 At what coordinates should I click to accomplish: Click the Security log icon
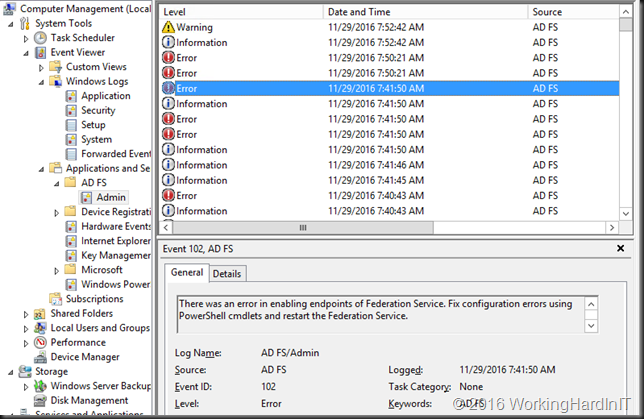point(71,111)
